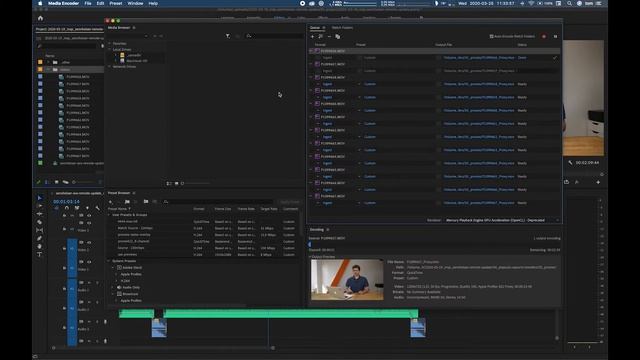The image size is (640, 360).
Task: Open timeline display settings wrench
Action: point(98,208)
